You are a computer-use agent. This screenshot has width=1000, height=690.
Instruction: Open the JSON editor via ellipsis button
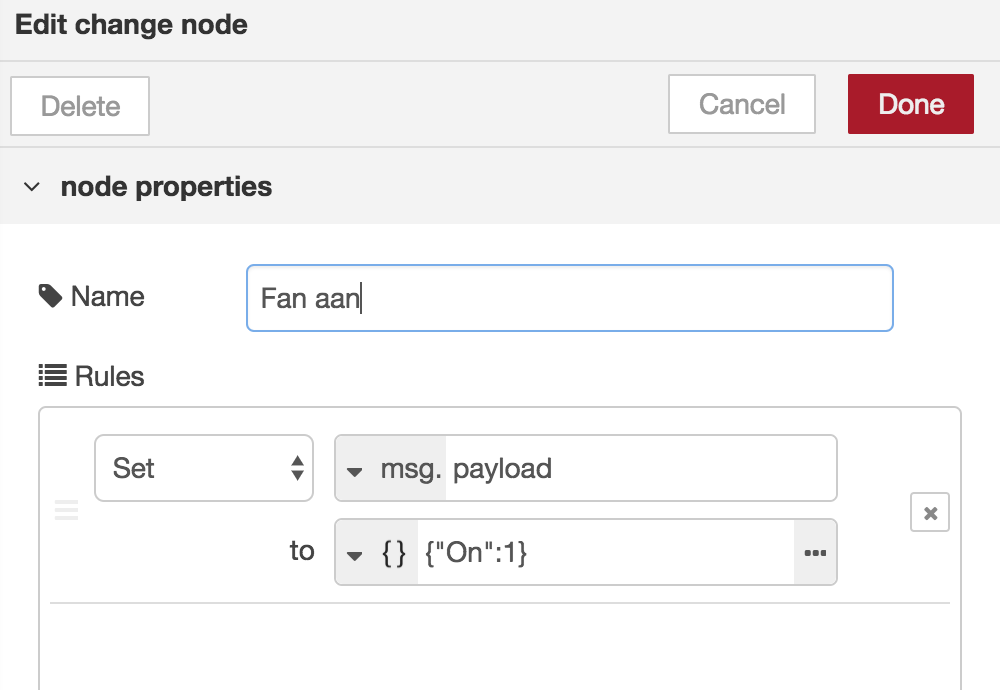[815, 552]
